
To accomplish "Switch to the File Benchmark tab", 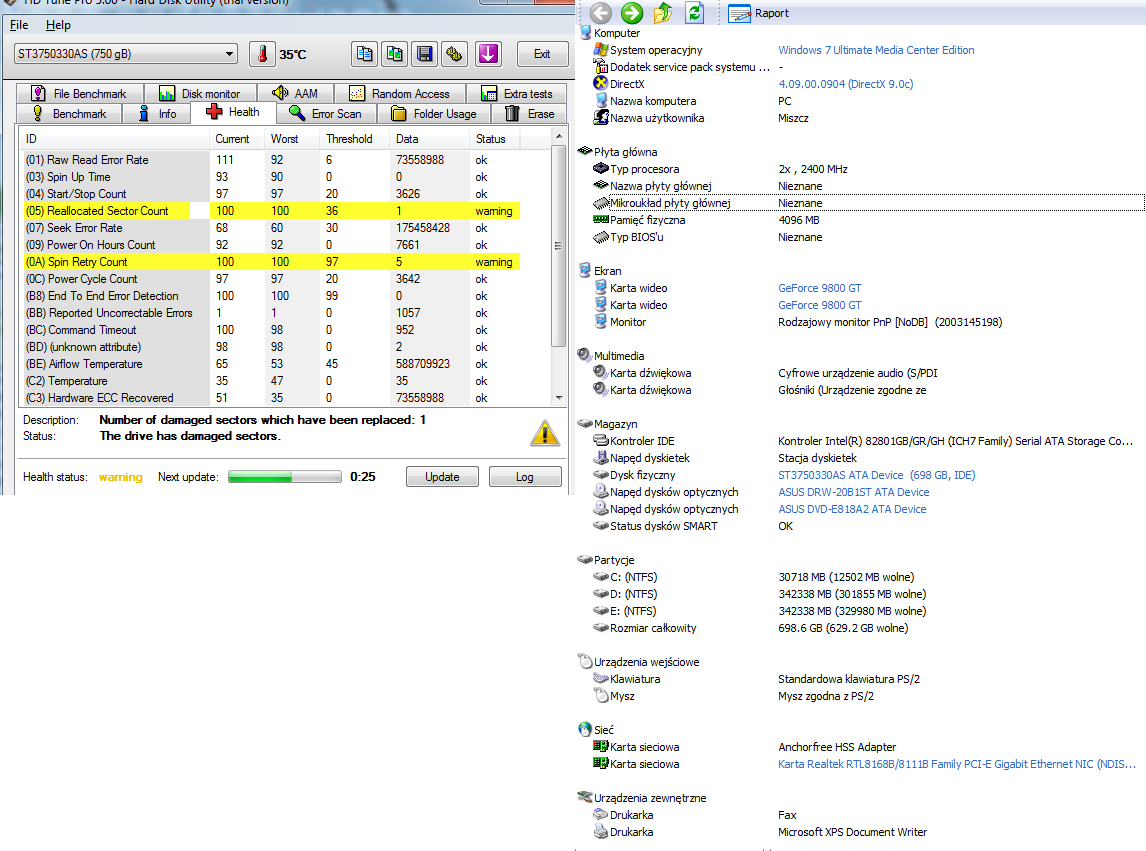I will (x=79, y=94).
